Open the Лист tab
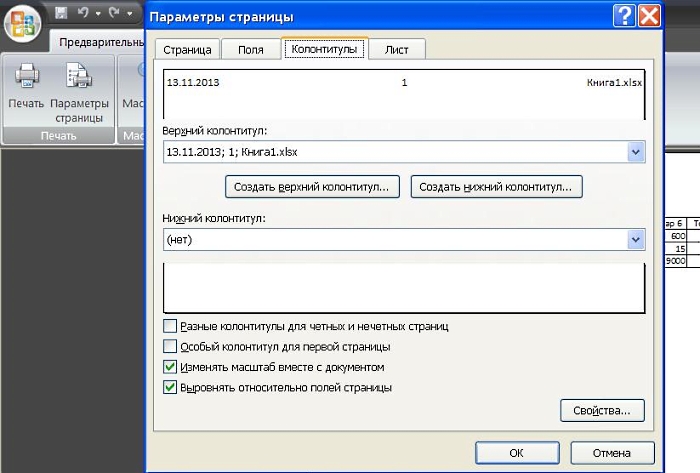 click(x=397, y=49)
